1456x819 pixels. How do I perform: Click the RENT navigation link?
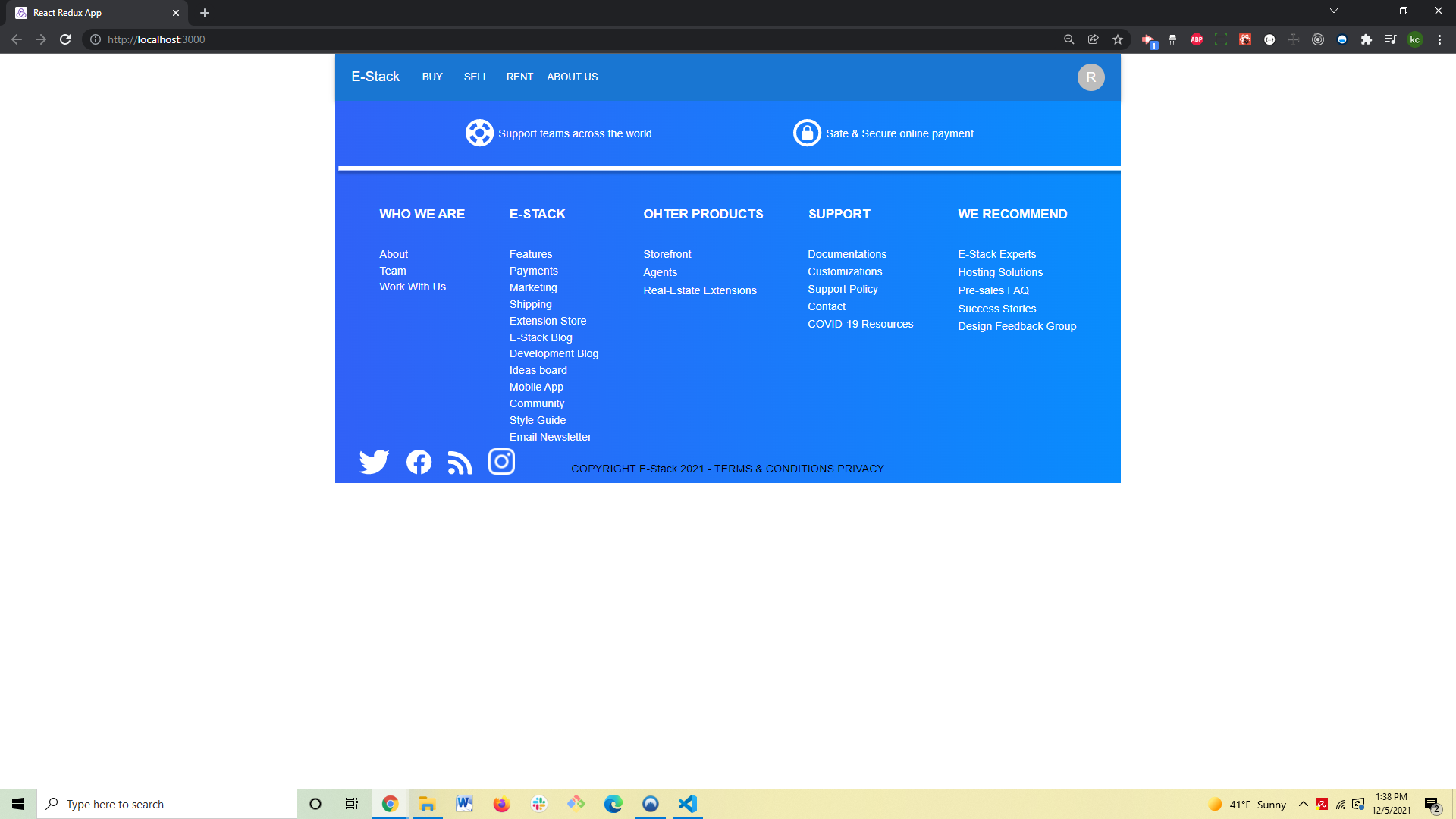519,76
